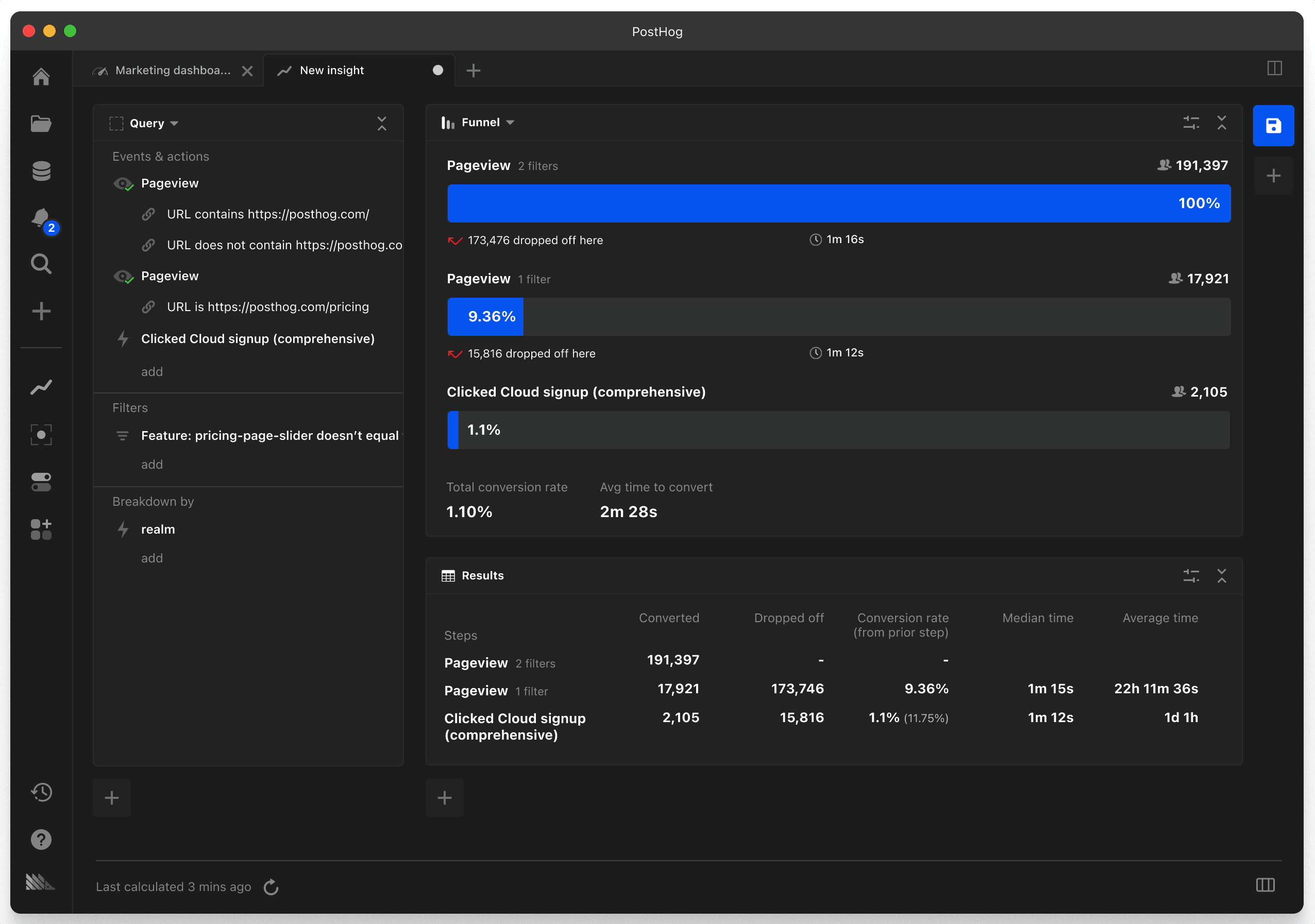This screenshot has height=924, width=1315.
Task: Click plus button below Results panel
Action: click(x=445, y=797)
